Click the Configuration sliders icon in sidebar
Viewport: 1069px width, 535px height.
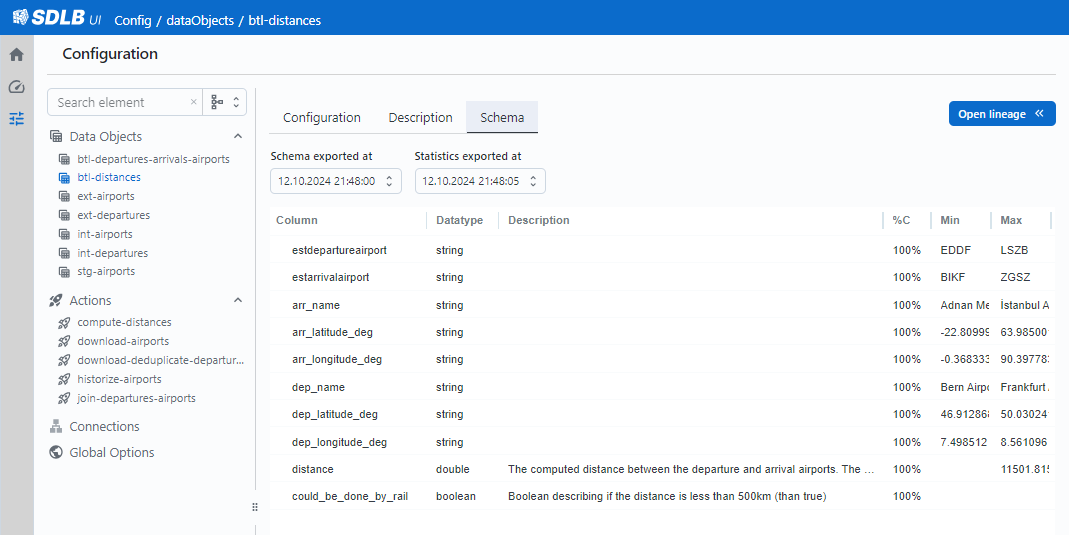[x=16, y=118]
